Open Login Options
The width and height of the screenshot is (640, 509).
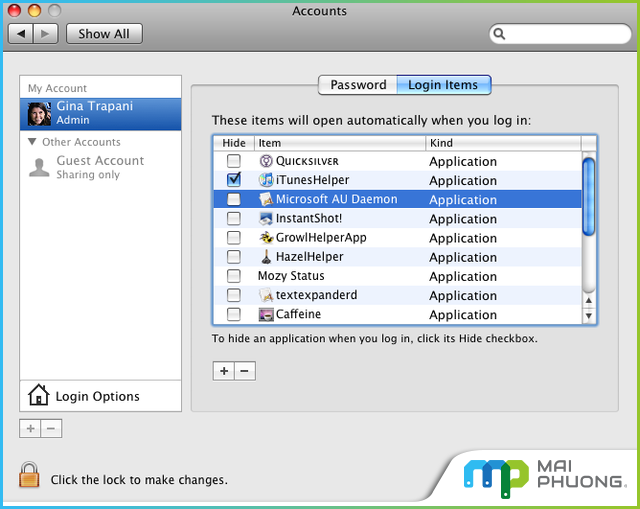(x=100, y=396)
